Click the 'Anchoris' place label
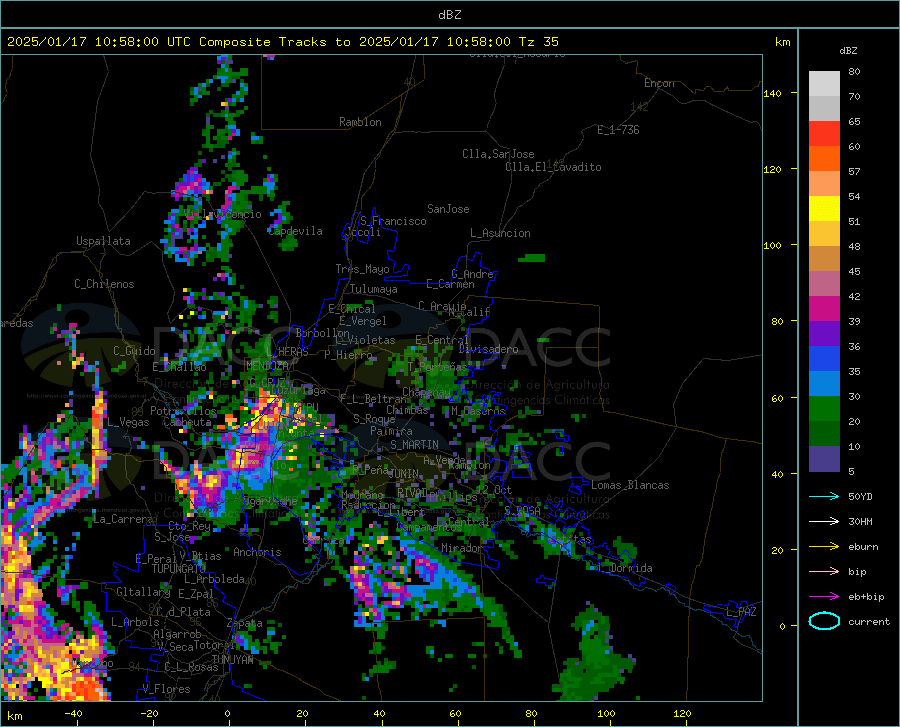Image resolution: width=900 pixels, height=727 pixels. click(257, 552)
